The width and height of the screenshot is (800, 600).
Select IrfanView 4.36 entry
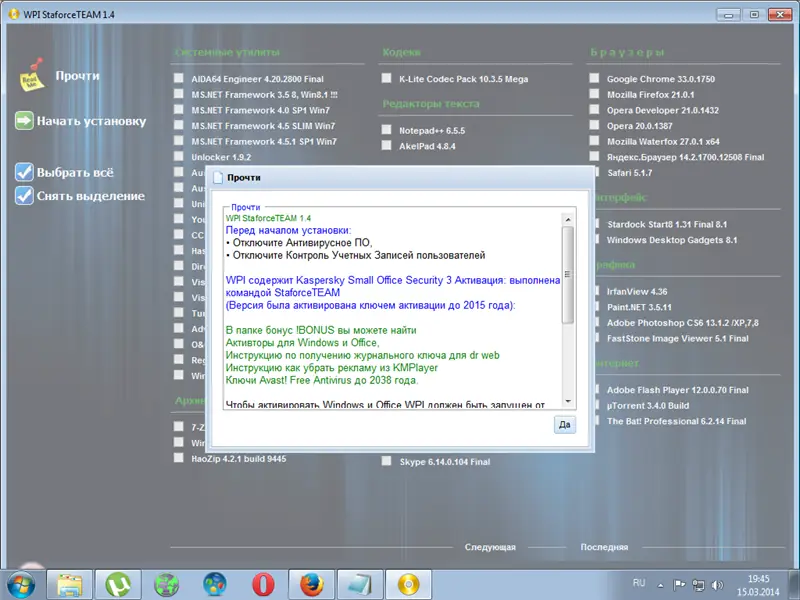tap(637, 292)
